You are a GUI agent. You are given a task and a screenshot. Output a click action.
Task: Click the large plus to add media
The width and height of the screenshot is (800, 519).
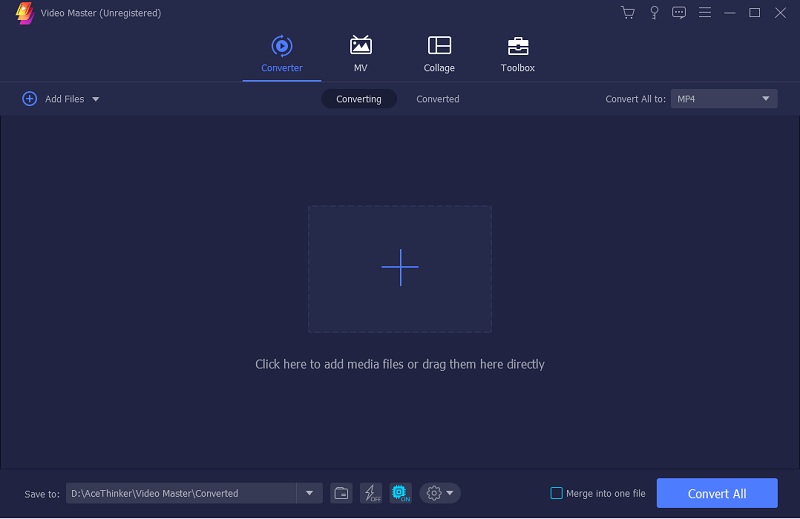[x=400, y=267]
